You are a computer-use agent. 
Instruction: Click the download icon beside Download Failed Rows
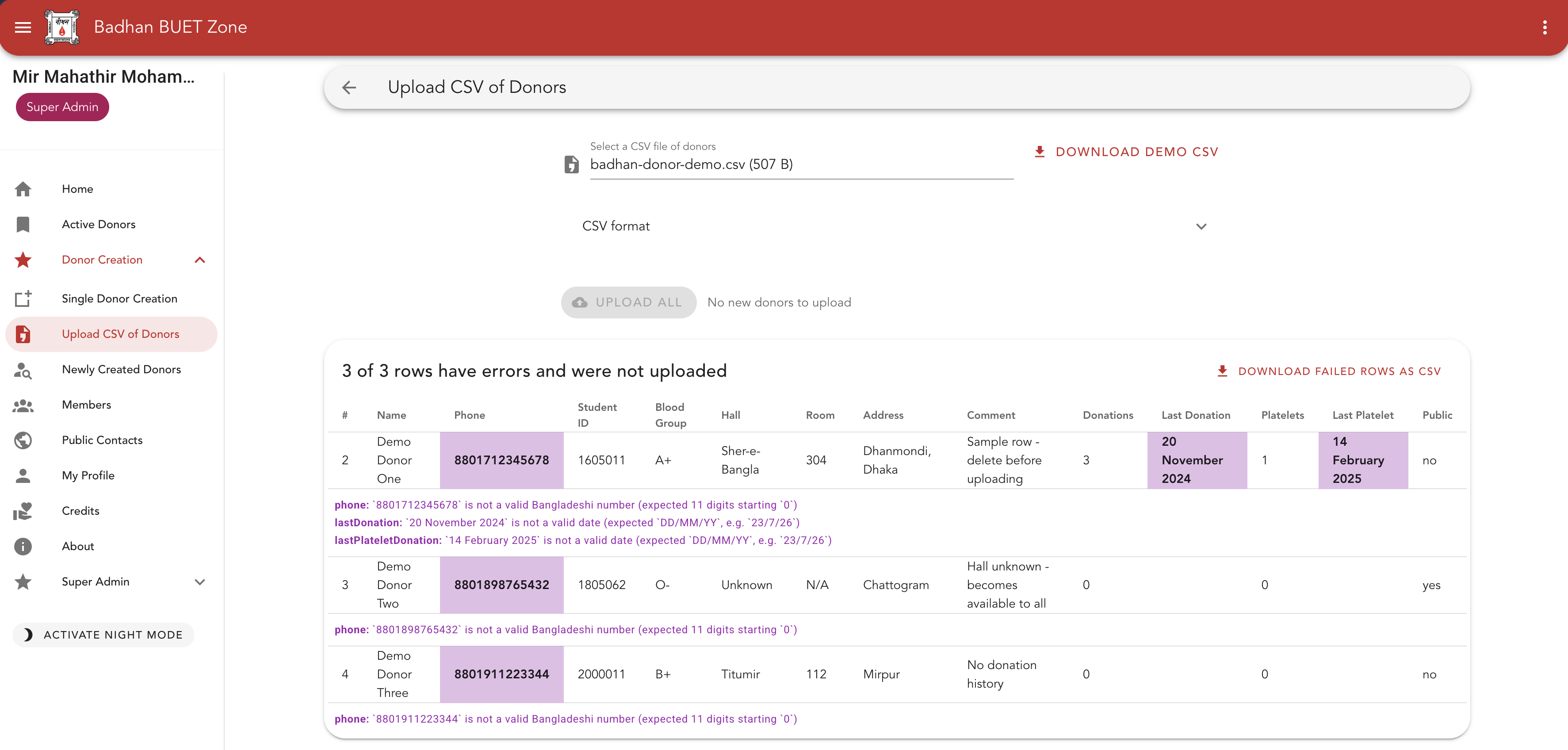tap(1222, 371)
